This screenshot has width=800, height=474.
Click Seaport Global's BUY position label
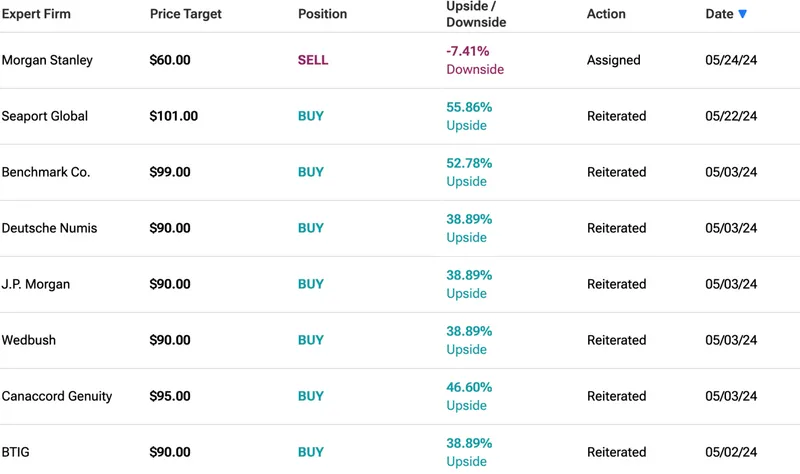(x=311, y=116)
